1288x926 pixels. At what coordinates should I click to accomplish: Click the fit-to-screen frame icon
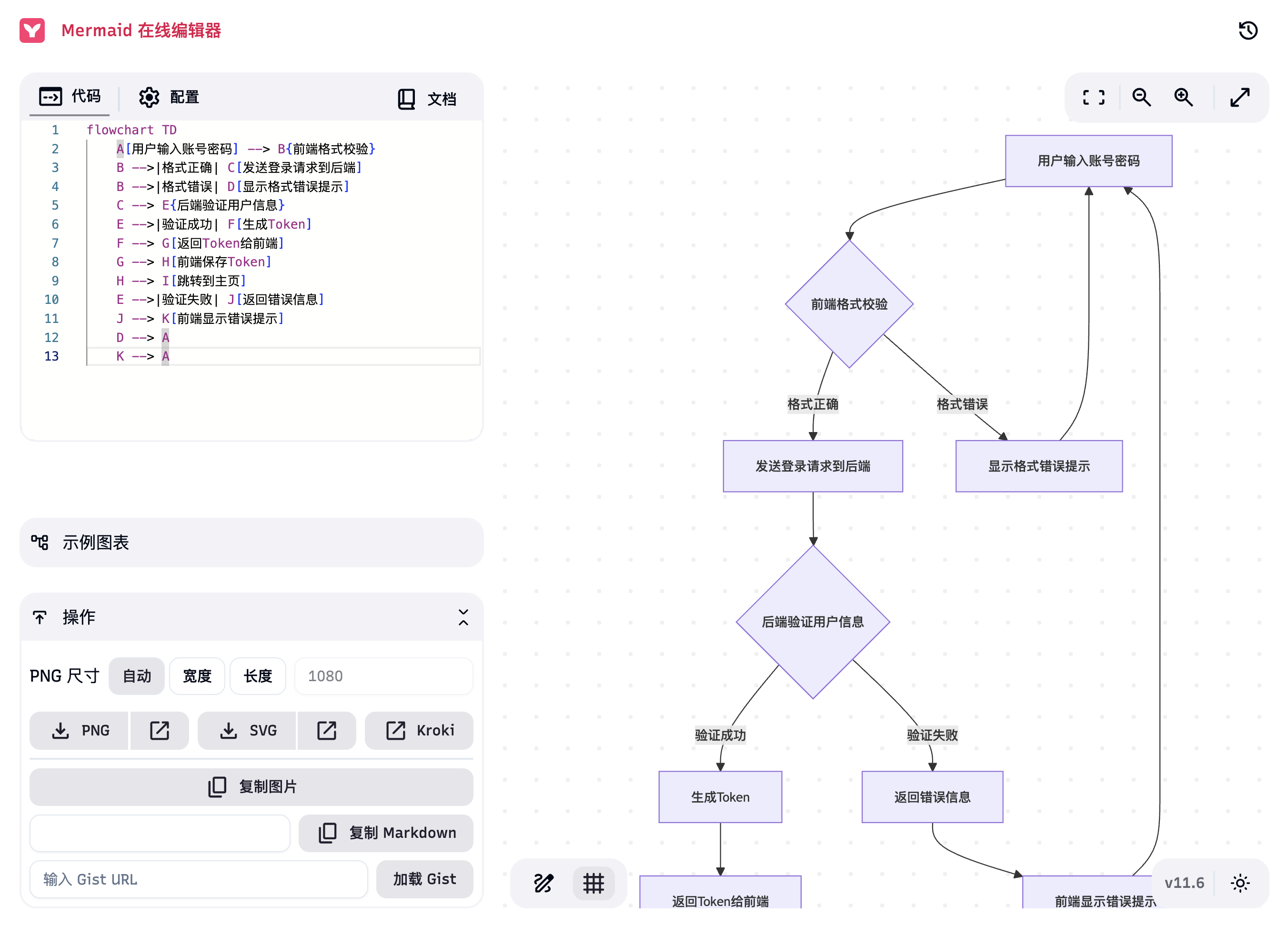coord(1093,98)
